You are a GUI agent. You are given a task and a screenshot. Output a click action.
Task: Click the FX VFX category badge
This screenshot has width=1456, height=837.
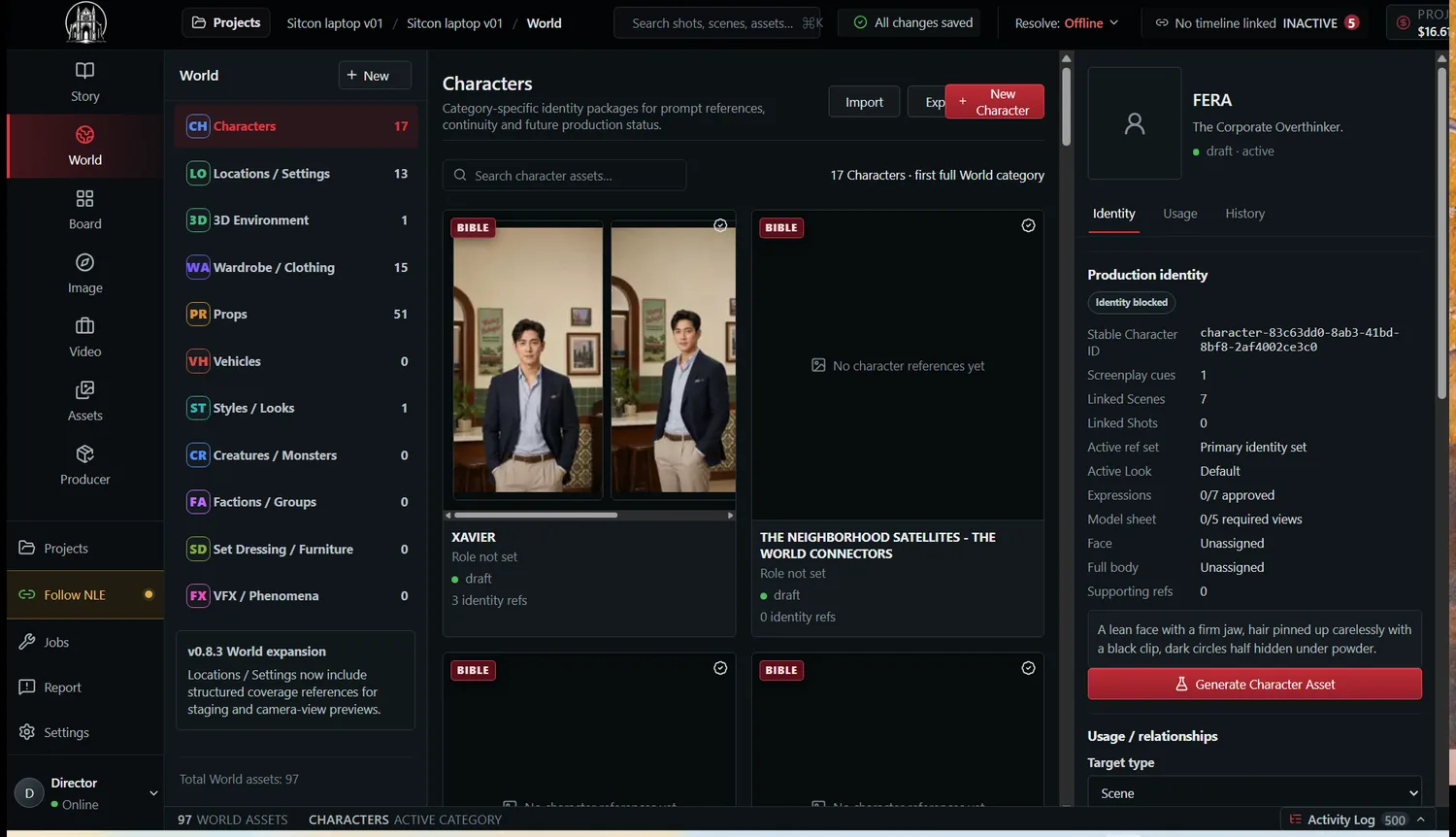pyautogui.click(x=198, y=596)
